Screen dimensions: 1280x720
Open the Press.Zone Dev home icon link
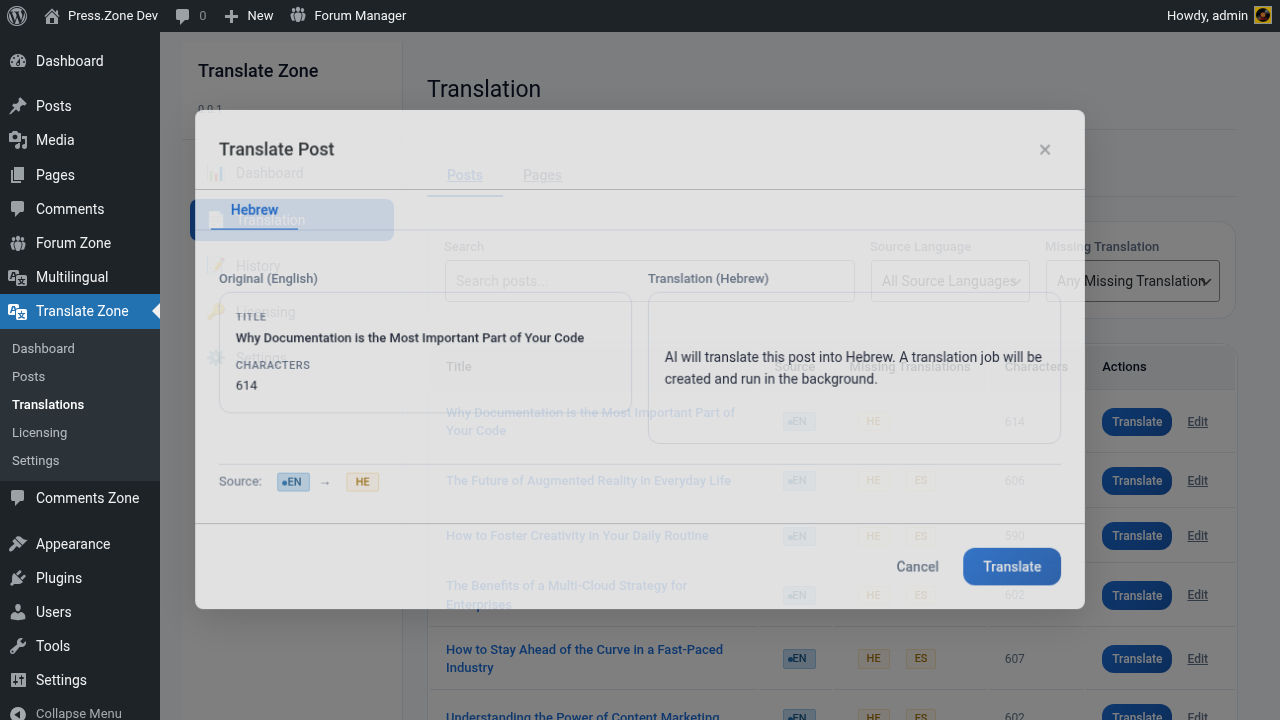coord(52,16)
